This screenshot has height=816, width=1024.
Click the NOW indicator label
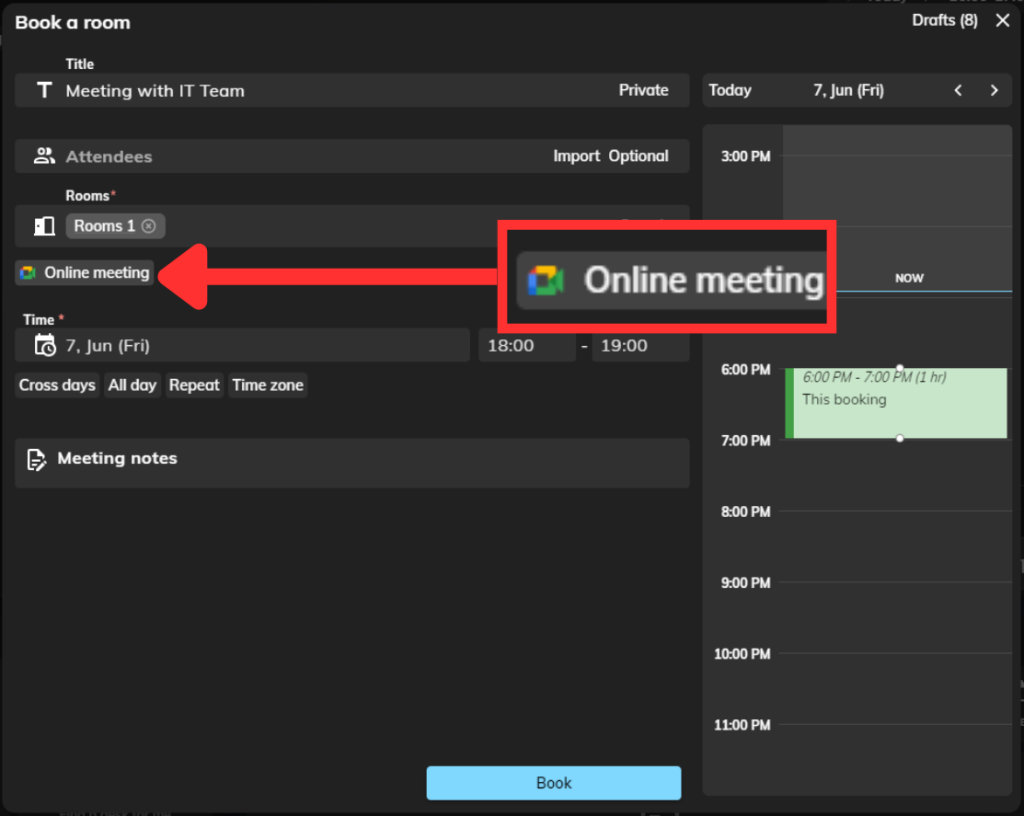click(x=909, y=278)
